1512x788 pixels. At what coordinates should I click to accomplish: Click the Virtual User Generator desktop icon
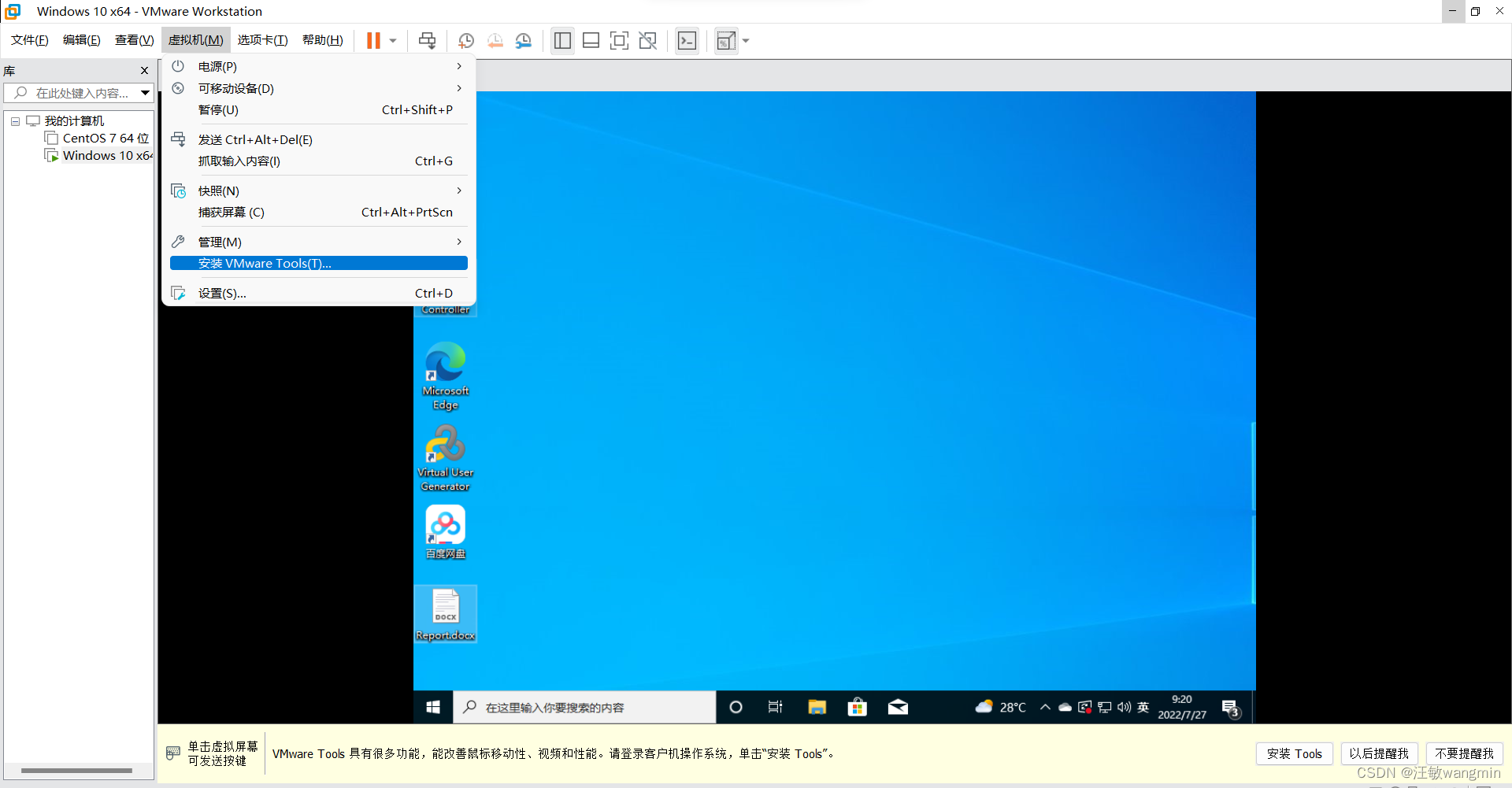click(x=445, y=457)
